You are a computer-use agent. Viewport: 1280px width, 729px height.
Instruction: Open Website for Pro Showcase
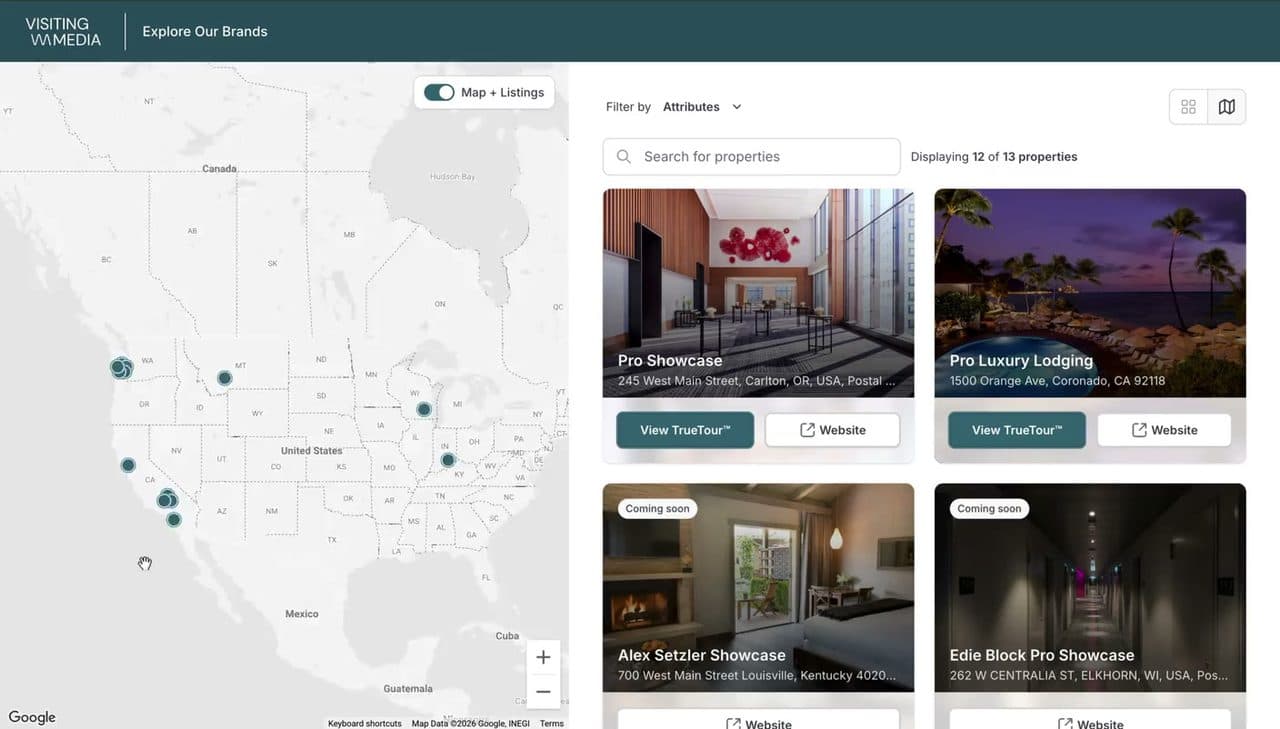point(832,430)
